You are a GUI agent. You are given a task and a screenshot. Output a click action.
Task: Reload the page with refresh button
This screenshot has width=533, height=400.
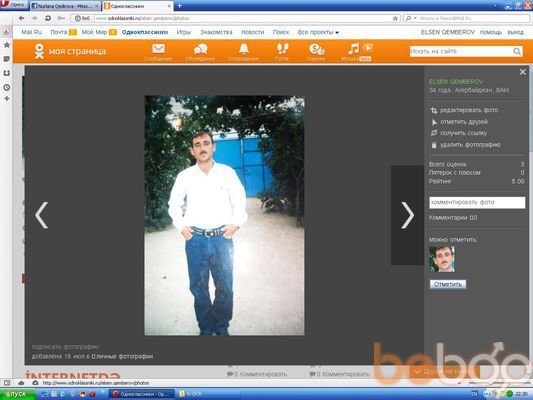pyautogui.click(x=48, y=18)
